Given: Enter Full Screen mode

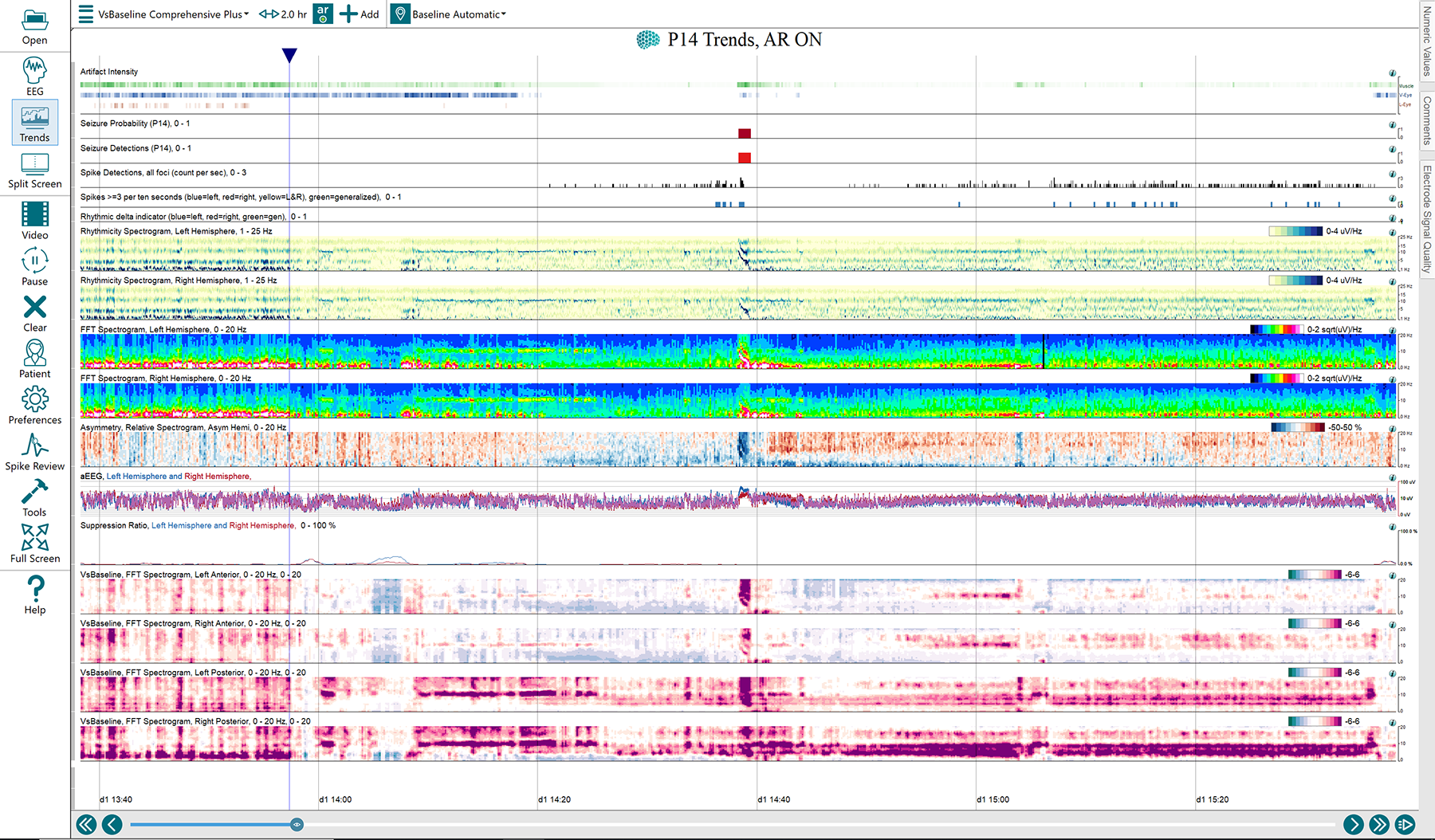Looking at the screenshot, I should point(34,543).
